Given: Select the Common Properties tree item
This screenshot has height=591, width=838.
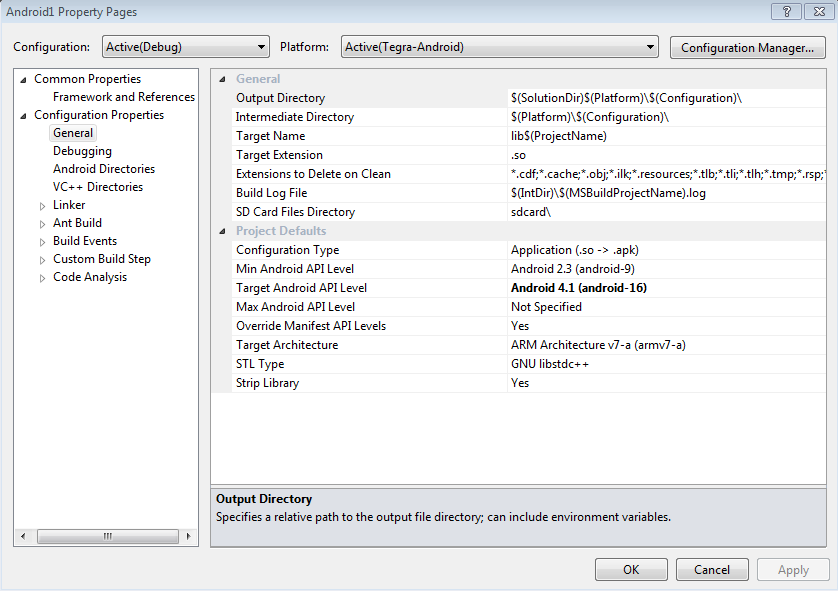Looking at the screenshot, I should 88,79.
